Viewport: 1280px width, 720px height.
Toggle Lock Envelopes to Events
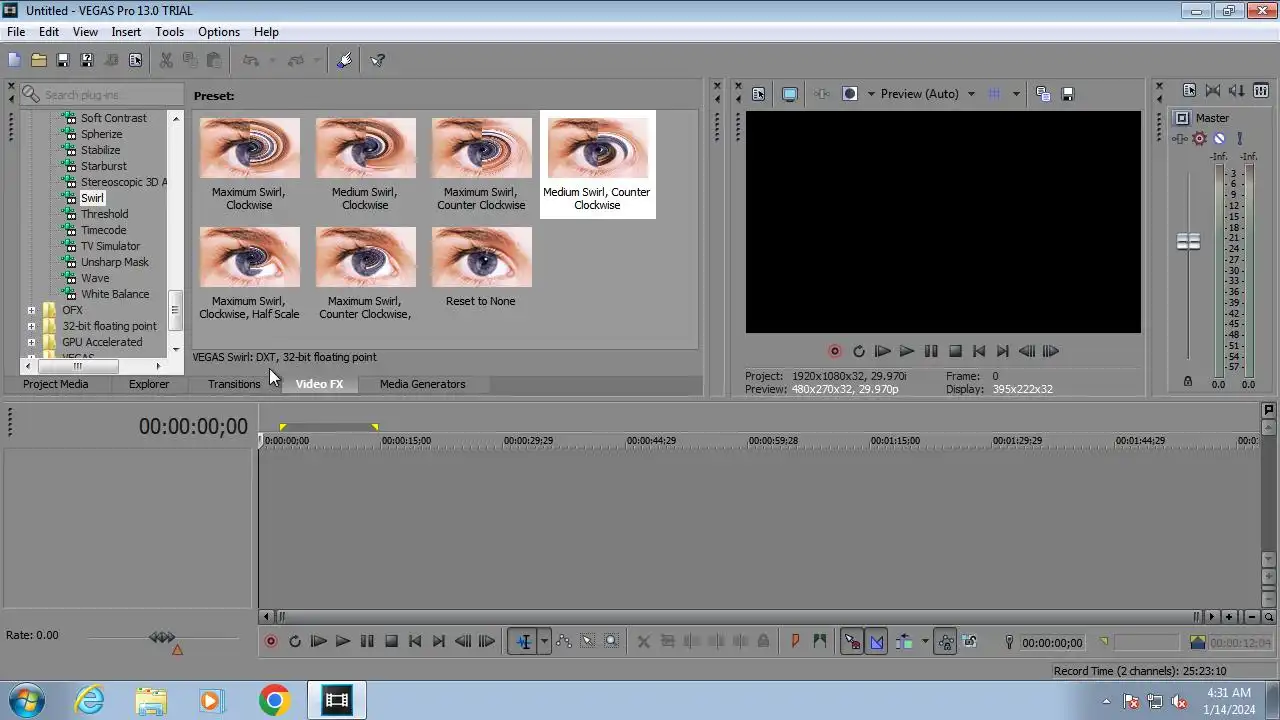point(945,642)
